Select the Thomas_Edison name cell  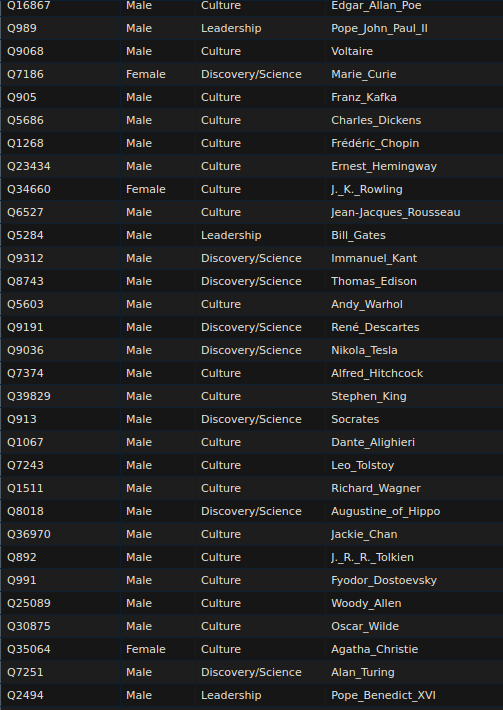click(x=414, y=281)
